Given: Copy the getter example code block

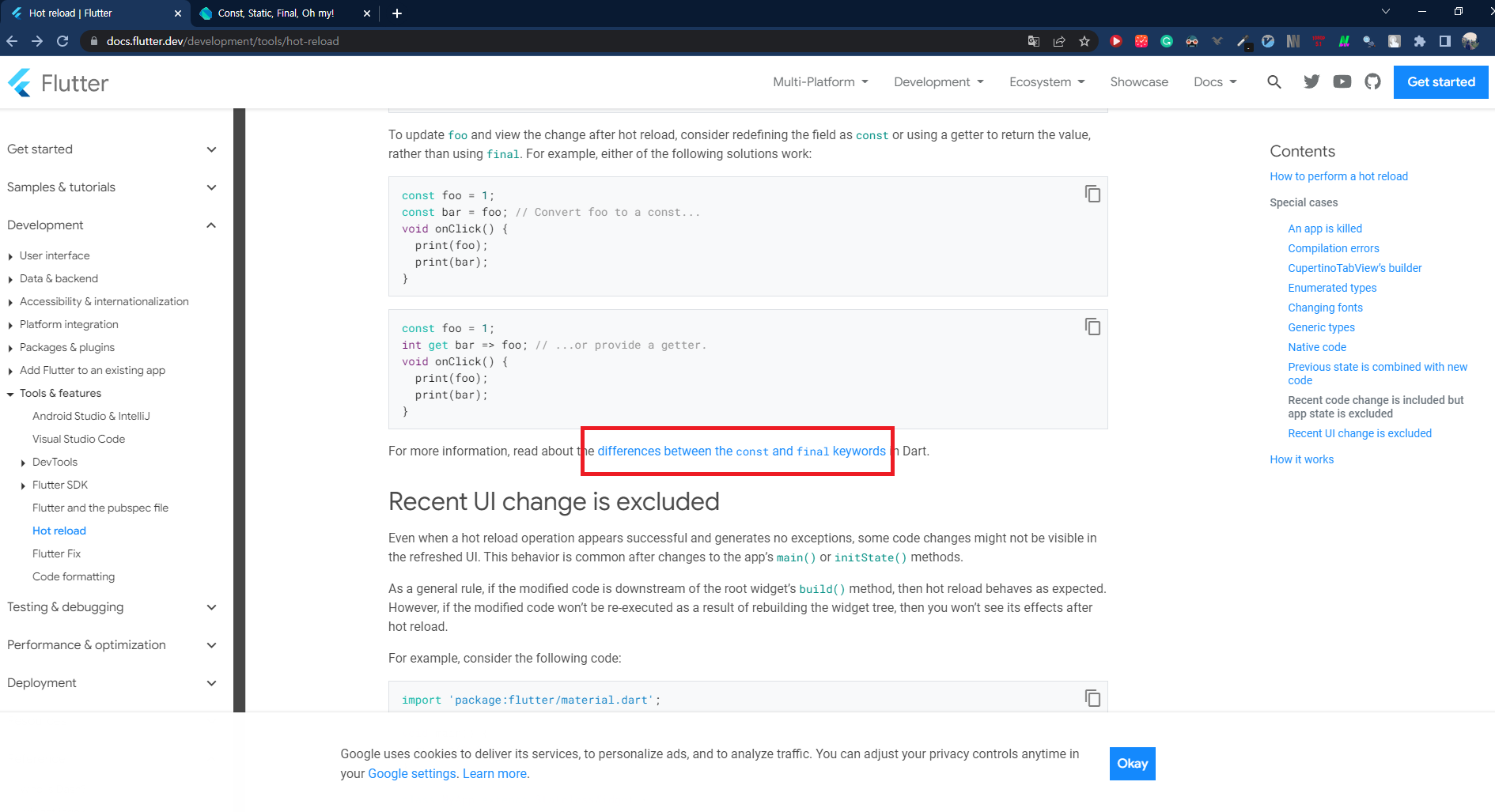Looking at the screenshot, I should [1092, 327].
